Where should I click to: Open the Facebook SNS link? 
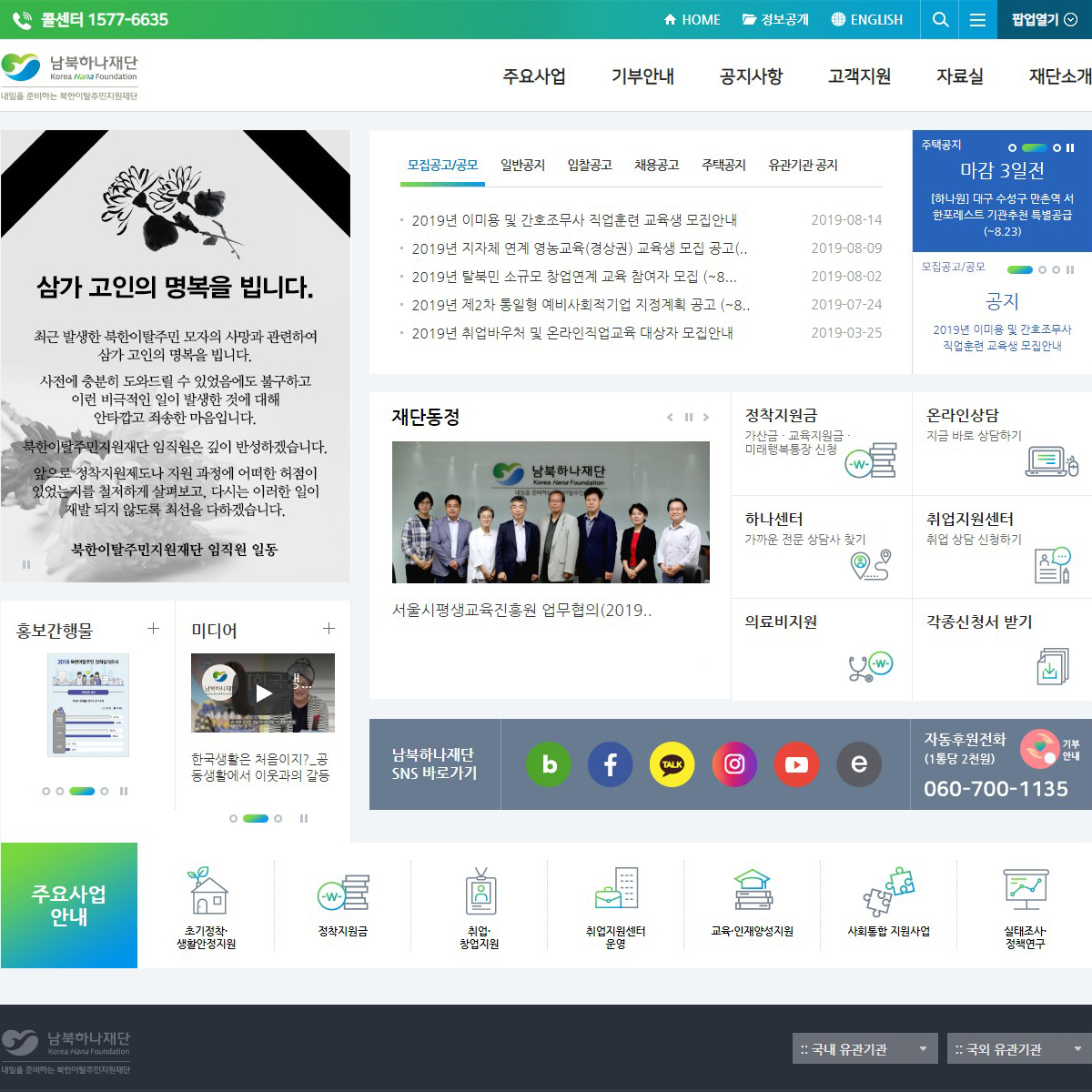pos(610,764)
